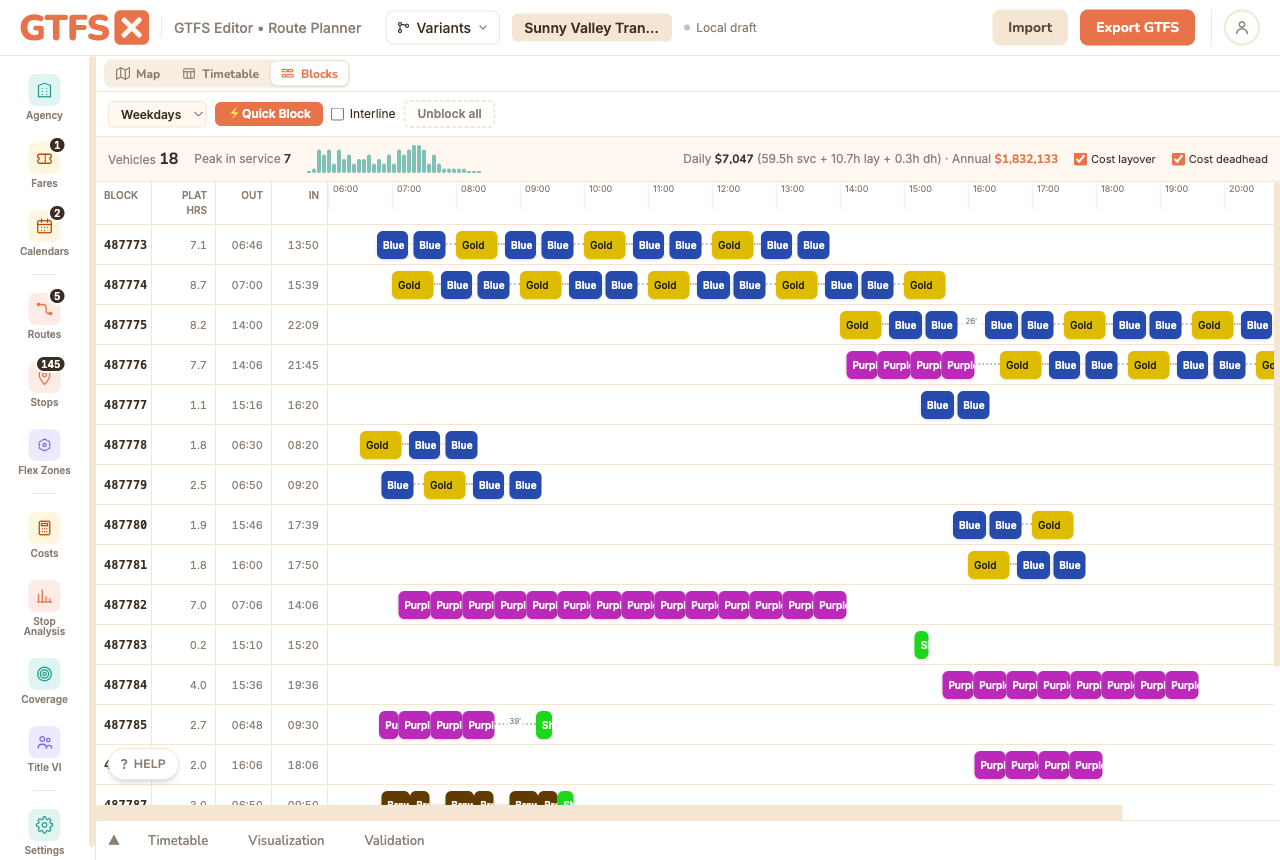Click the user account avatar icon
Viewport: 1280px width, 860px height.
pos(1242,28)
